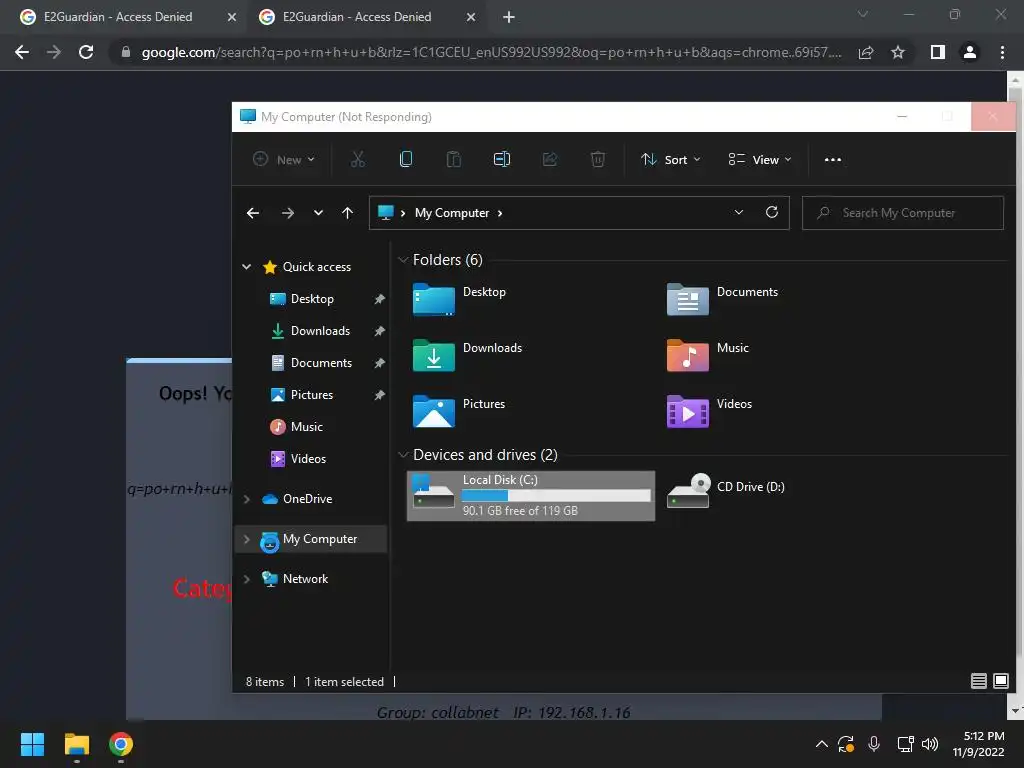
Task: Go back in File Explorer
Action: pos(253,213)
